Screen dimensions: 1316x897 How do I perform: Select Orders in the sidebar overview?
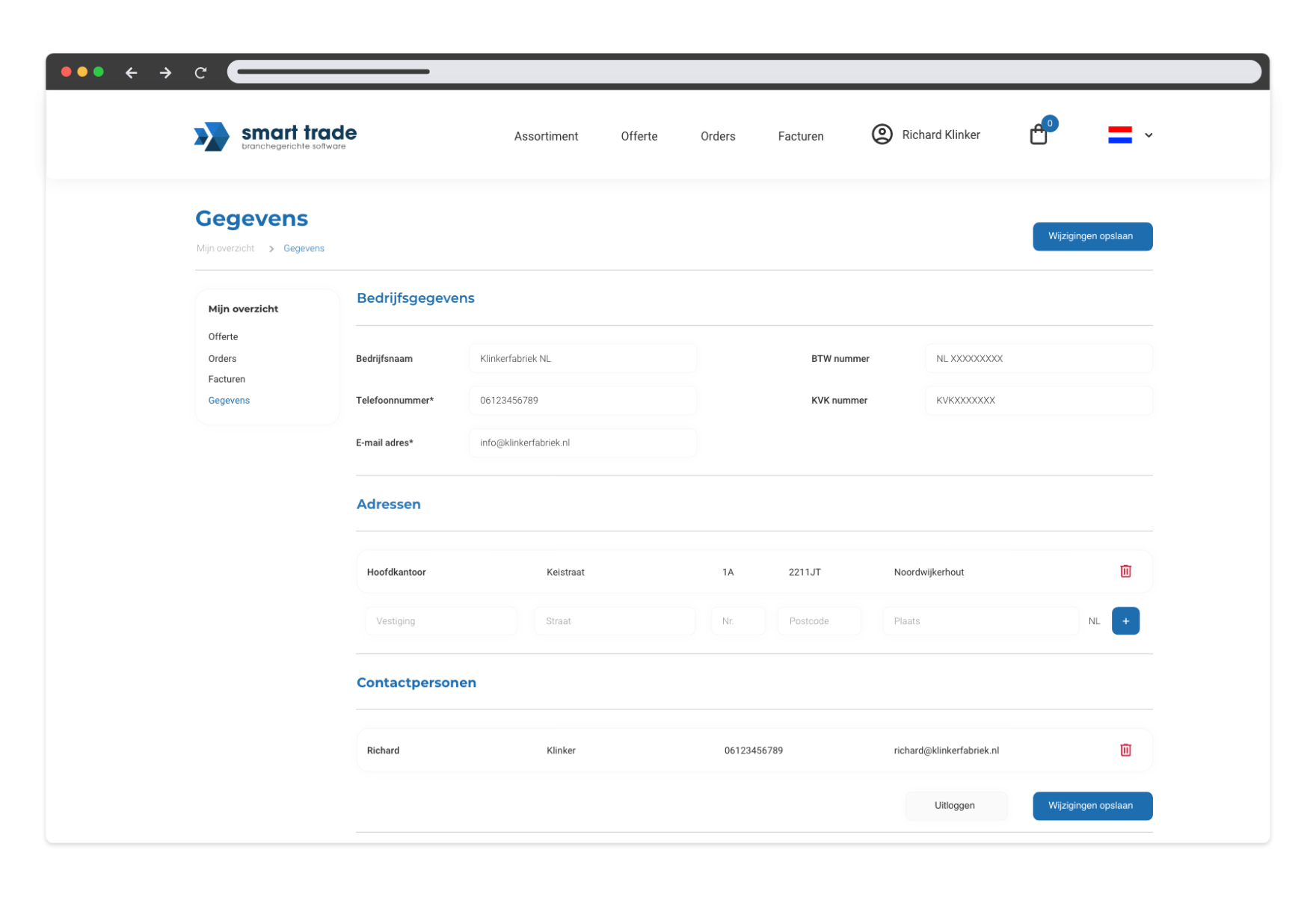[222, 359]
